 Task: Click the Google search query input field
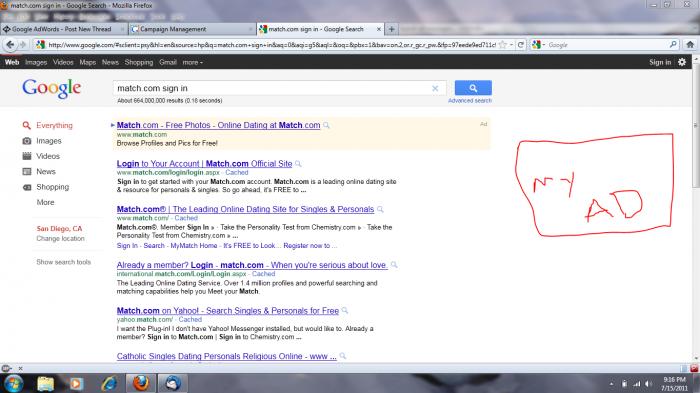[x=272, y=88]
